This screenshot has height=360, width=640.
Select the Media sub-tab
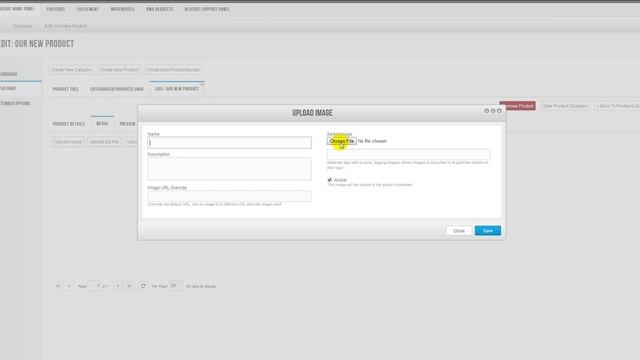click(x=102, y=123)
